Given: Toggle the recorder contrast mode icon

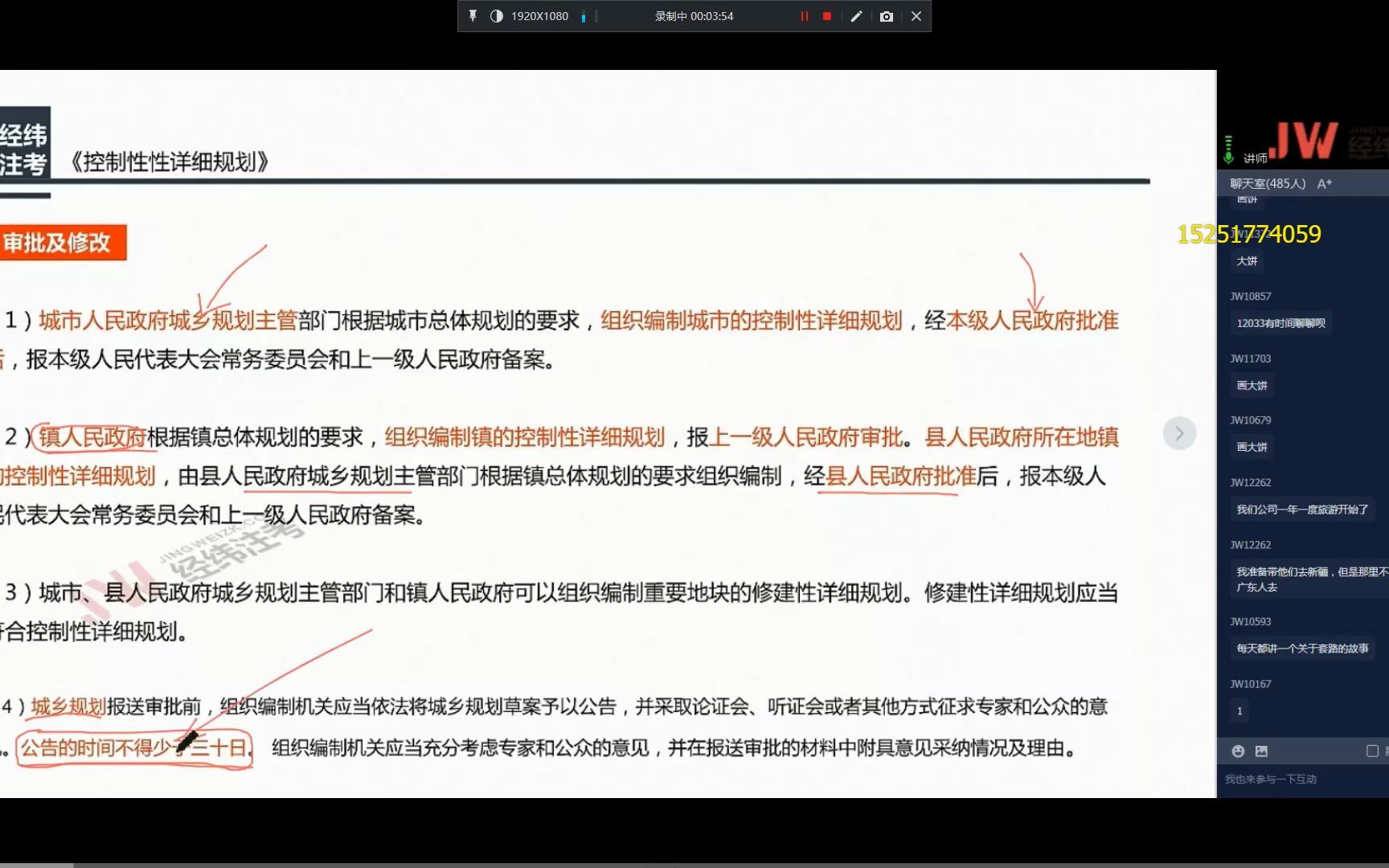Looking at the screenshot, I should 496,16.
